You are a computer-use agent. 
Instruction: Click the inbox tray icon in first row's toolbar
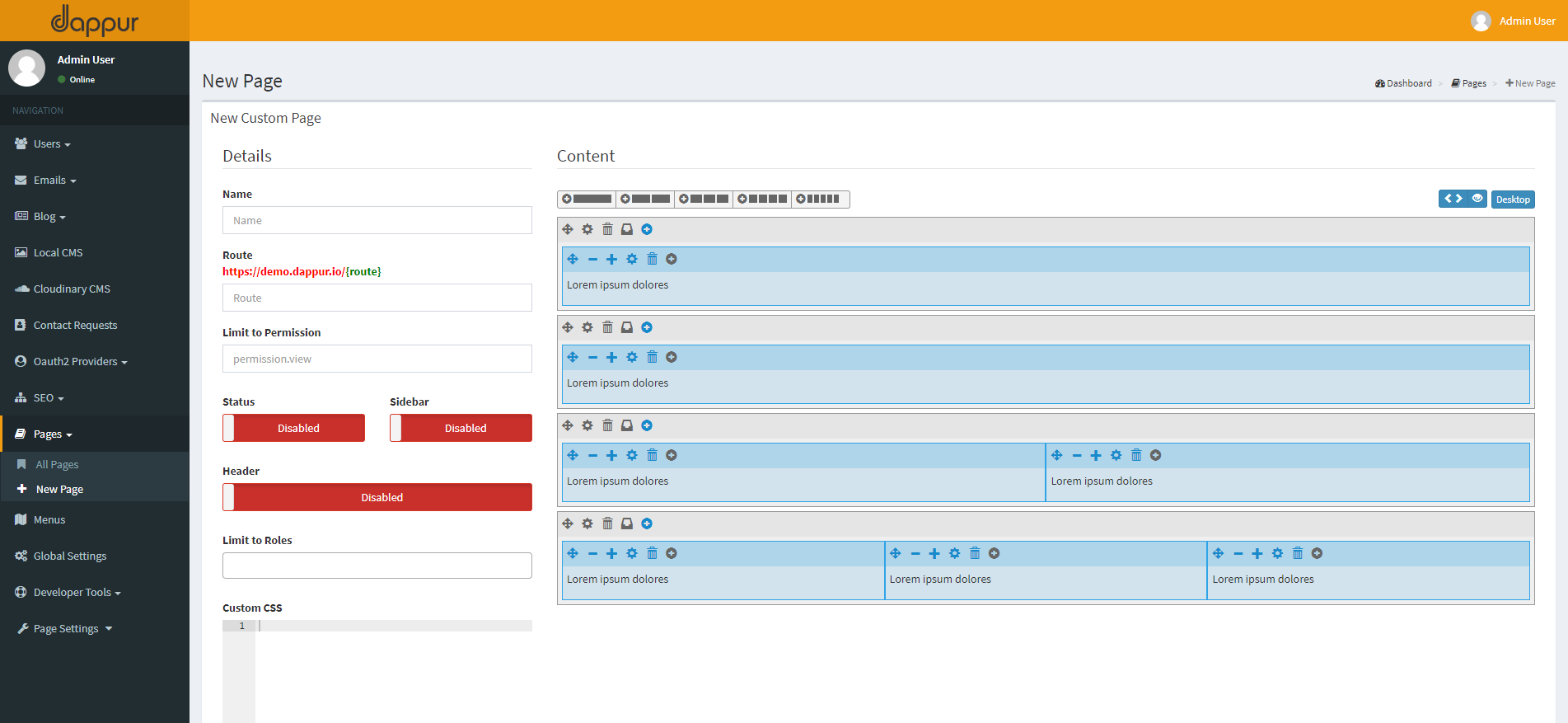627,229
